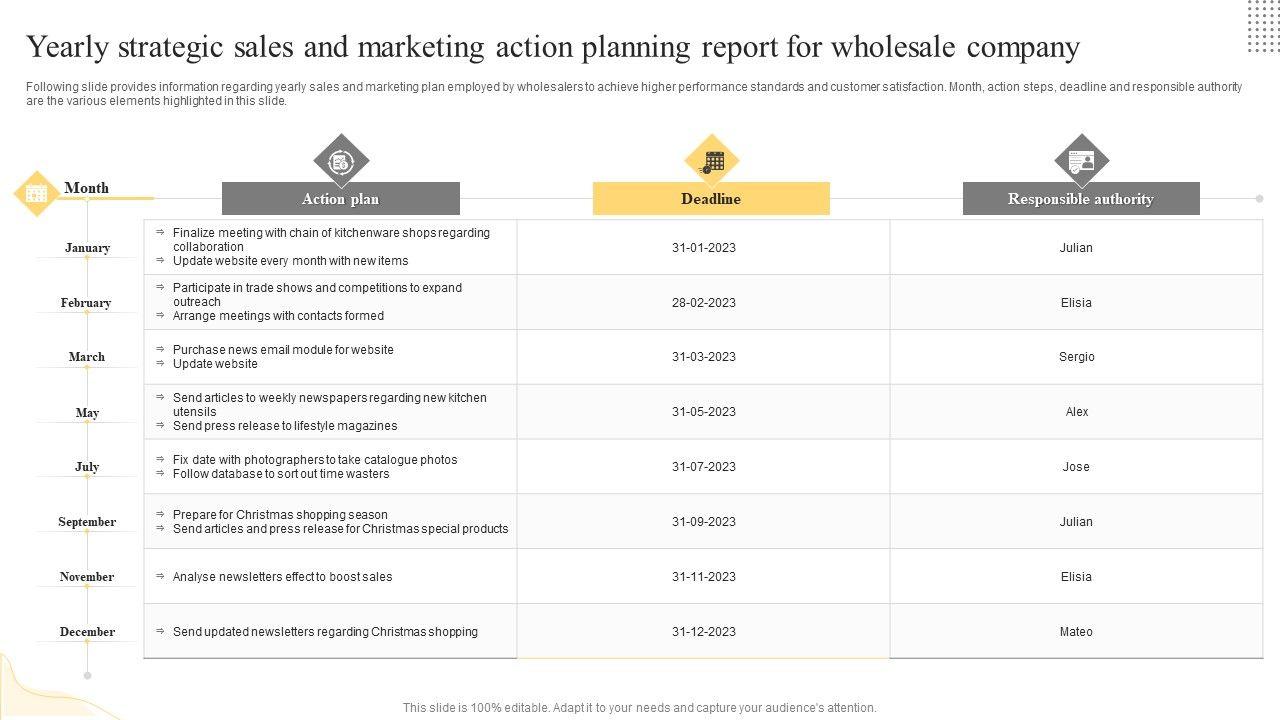Viewport: 1280px width, 720px height.
Task: Click the Month calendar icon
Action: 37,193
